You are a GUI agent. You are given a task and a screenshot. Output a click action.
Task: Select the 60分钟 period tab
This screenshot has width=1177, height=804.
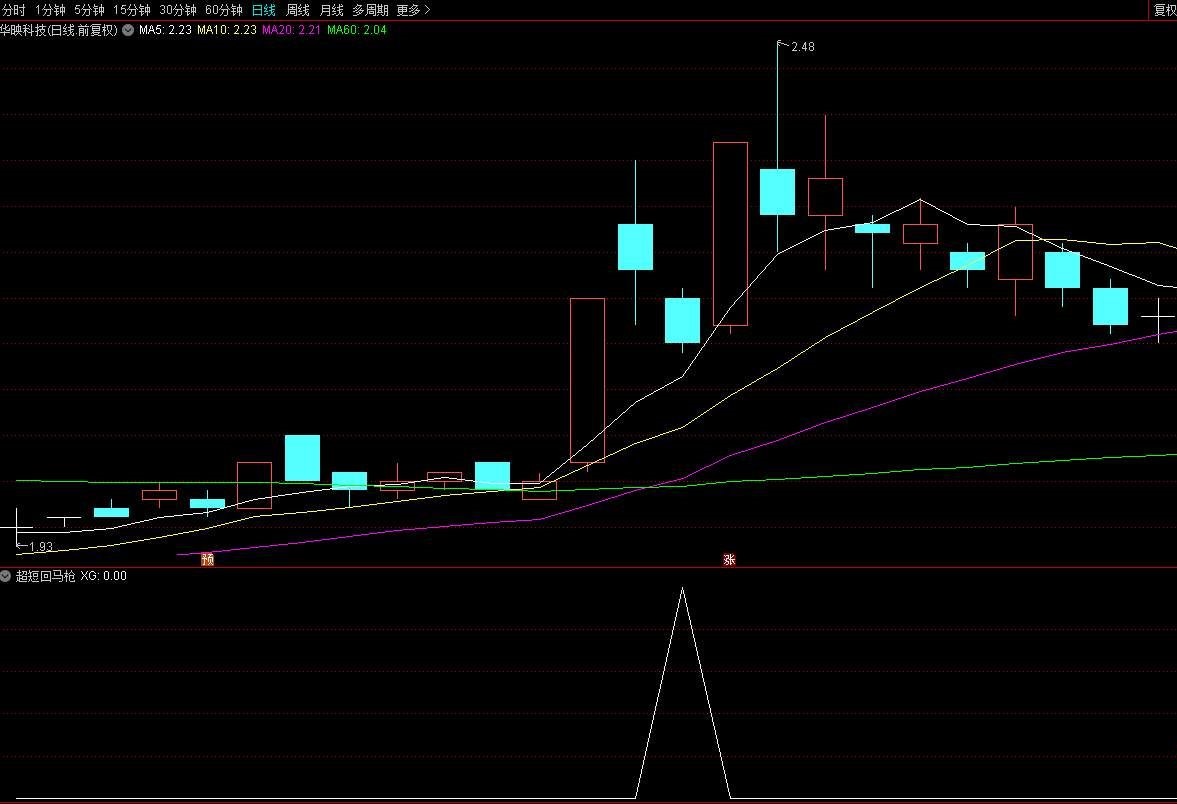(224, 11)
